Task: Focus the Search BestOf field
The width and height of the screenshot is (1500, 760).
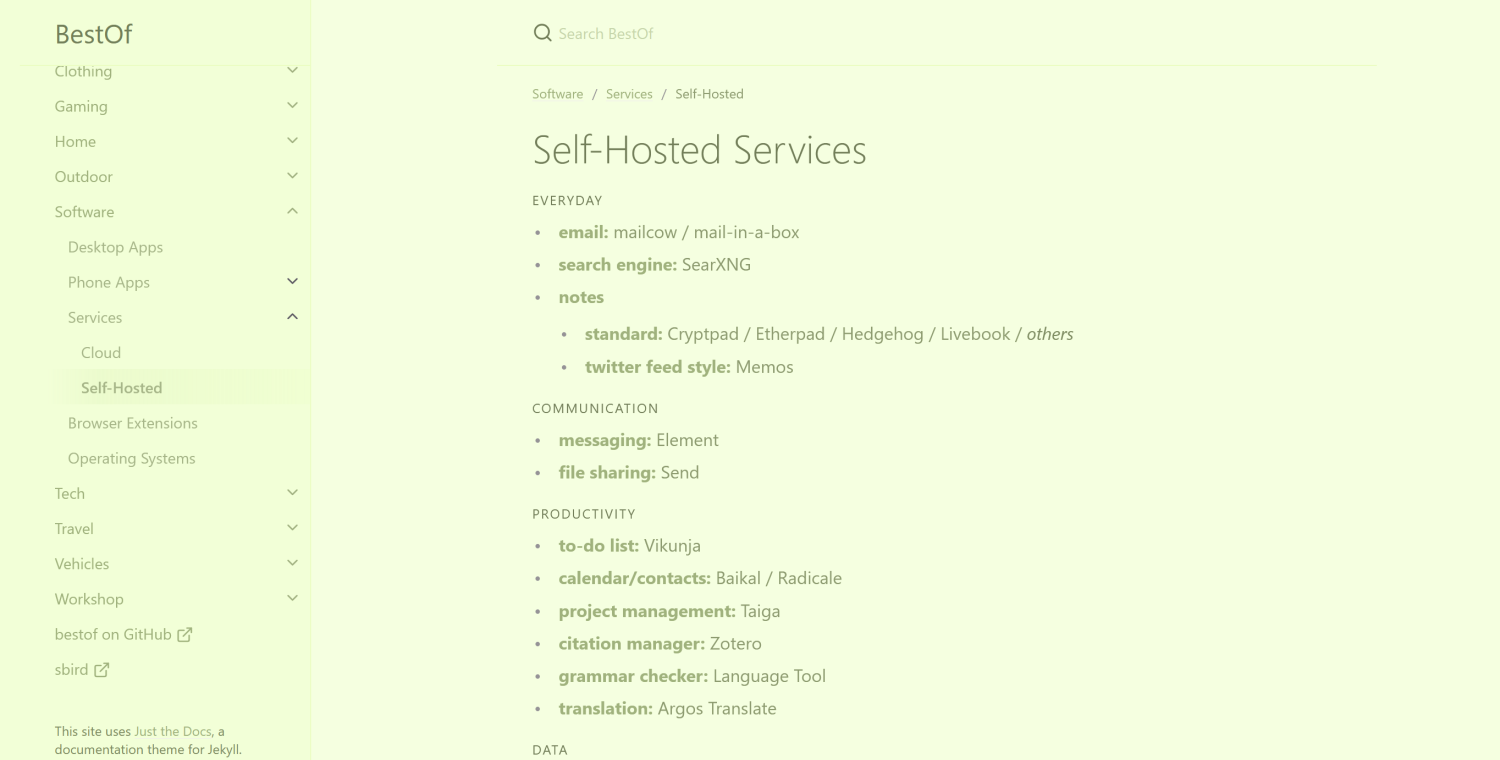Action: coord(950,33)
